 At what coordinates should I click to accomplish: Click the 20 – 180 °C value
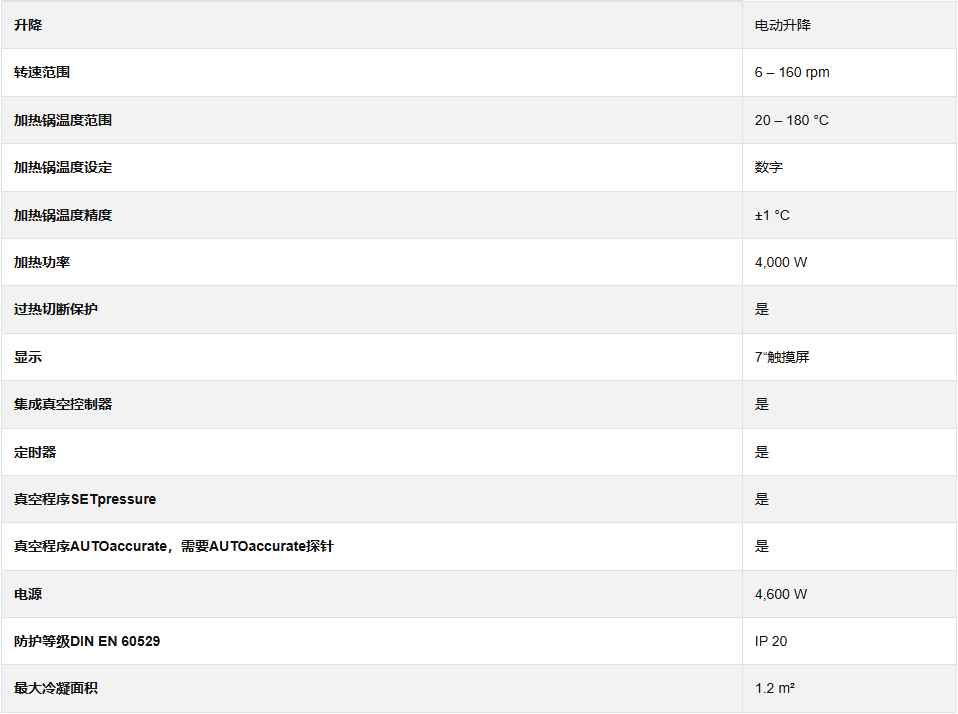(x=791, y=120)
